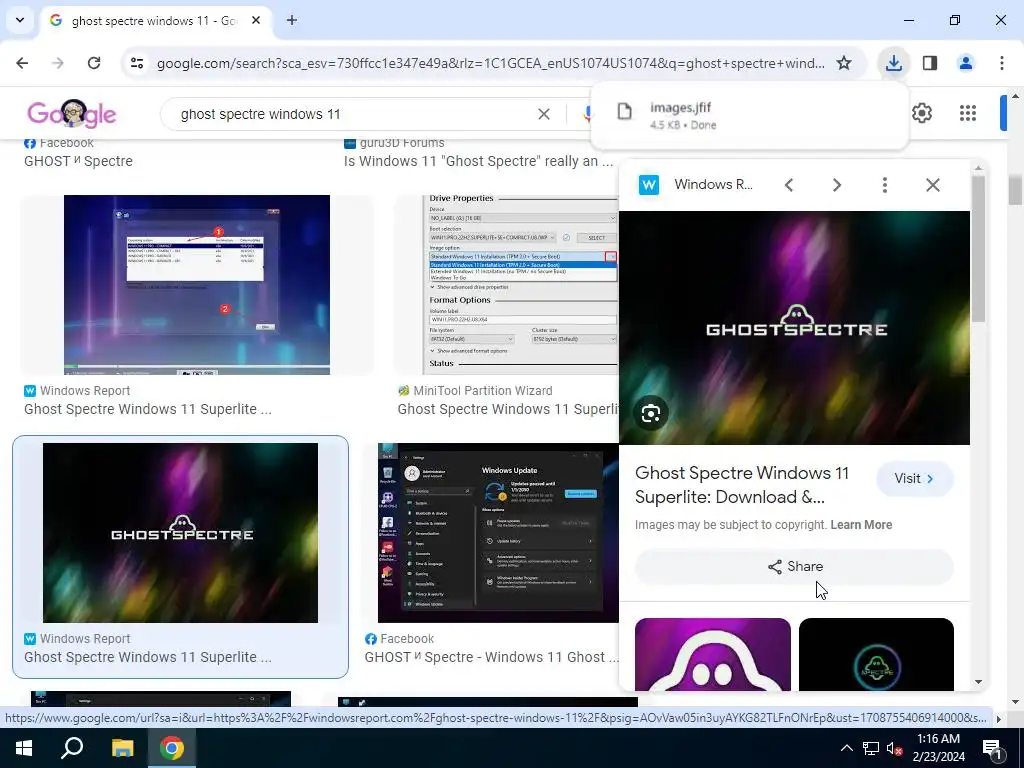The image size is (1024, 768).
Task: Click the Share button
Action: (x=794, y=566)
